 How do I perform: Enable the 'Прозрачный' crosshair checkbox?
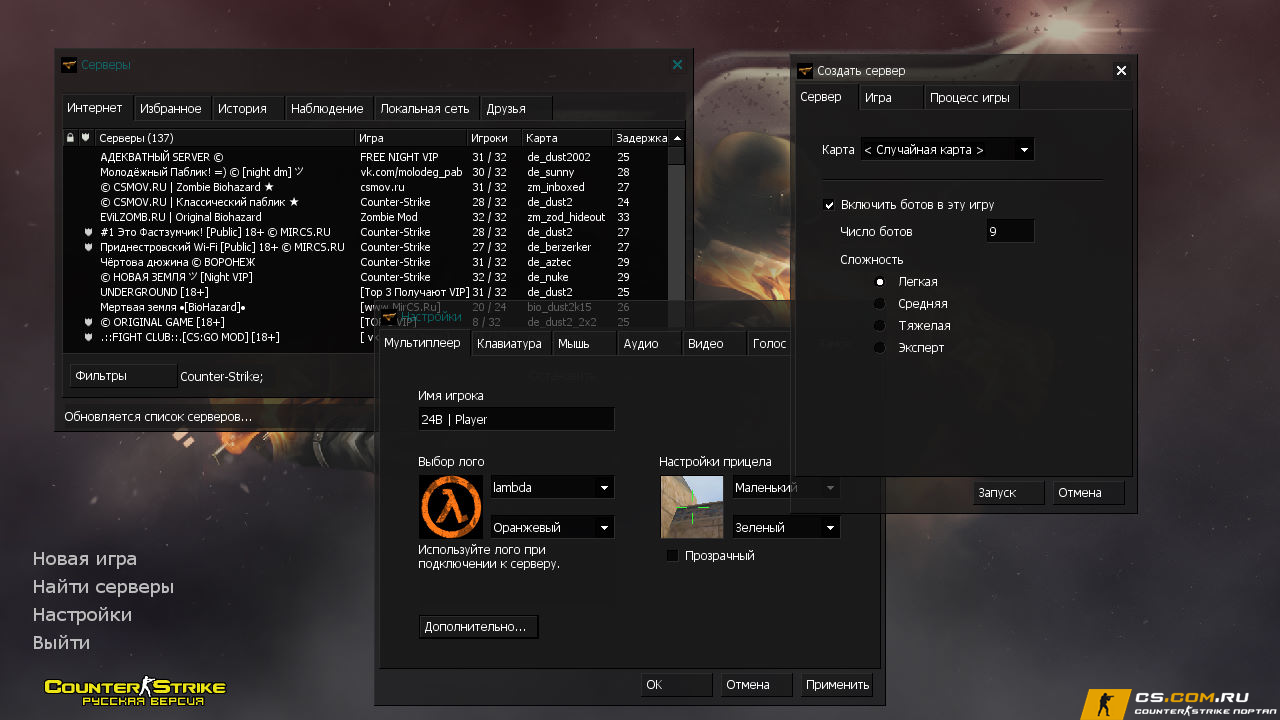tap(672, 556)
